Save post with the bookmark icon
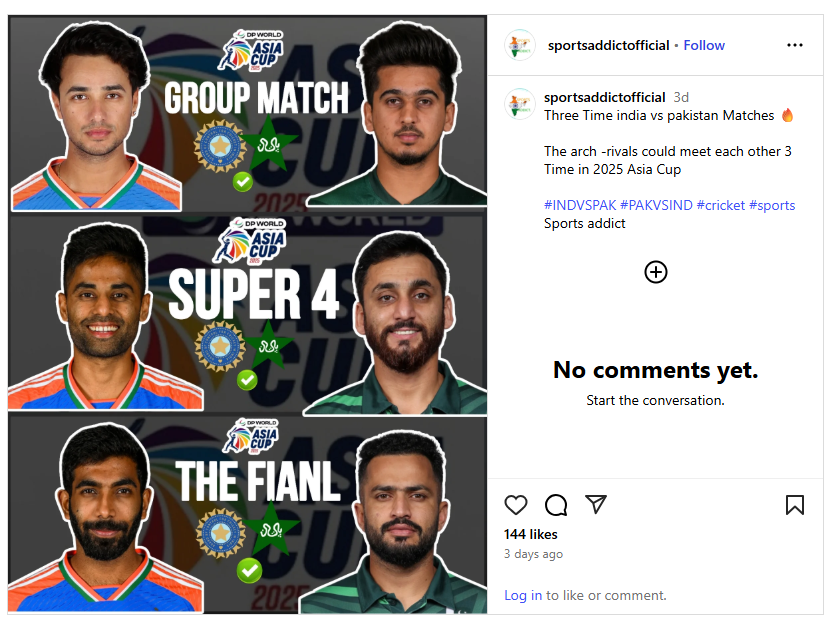The image size is (834, 626). pos(795,505)
